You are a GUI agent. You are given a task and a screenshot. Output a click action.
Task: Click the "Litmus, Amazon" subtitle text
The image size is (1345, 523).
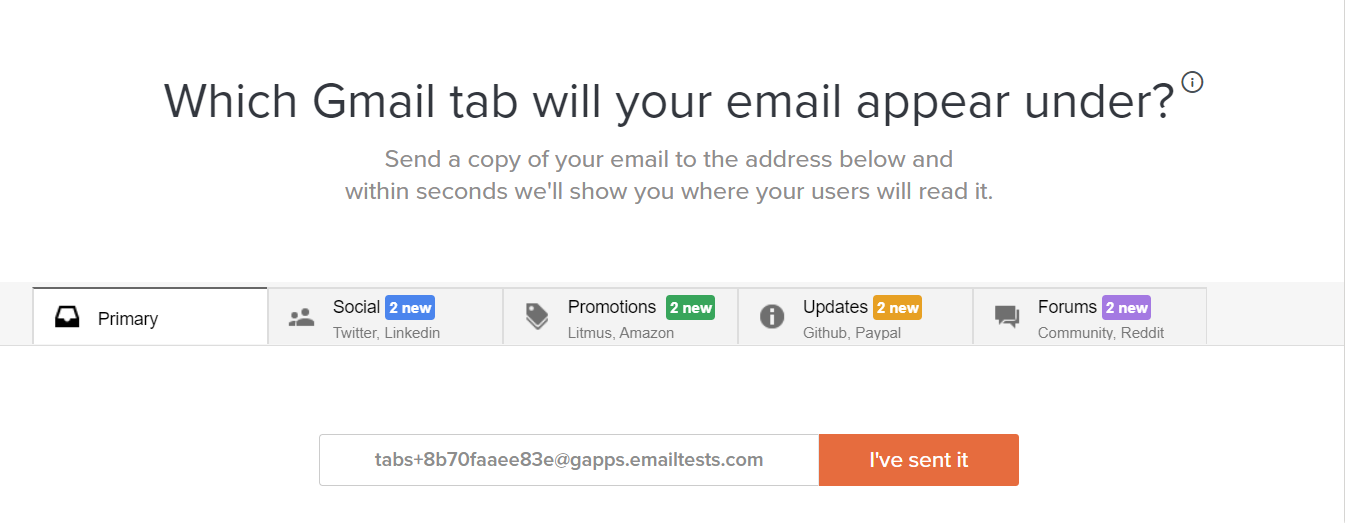(x=621, y=333)
